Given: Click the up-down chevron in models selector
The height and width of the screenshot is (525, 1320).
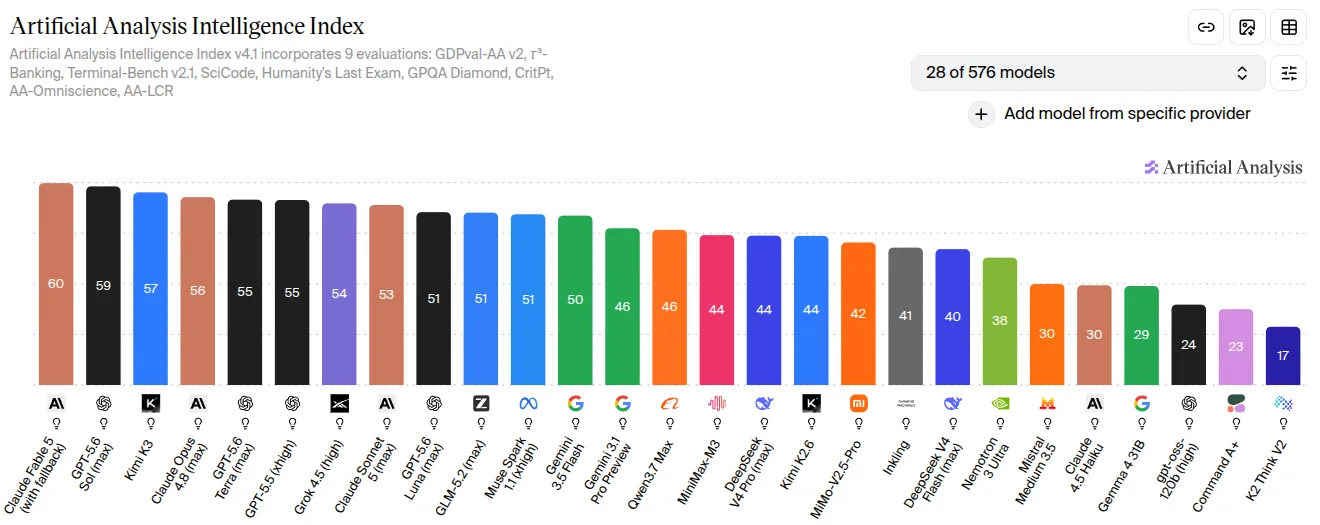Looking at the screenshot, I should tap(1242, 73).
